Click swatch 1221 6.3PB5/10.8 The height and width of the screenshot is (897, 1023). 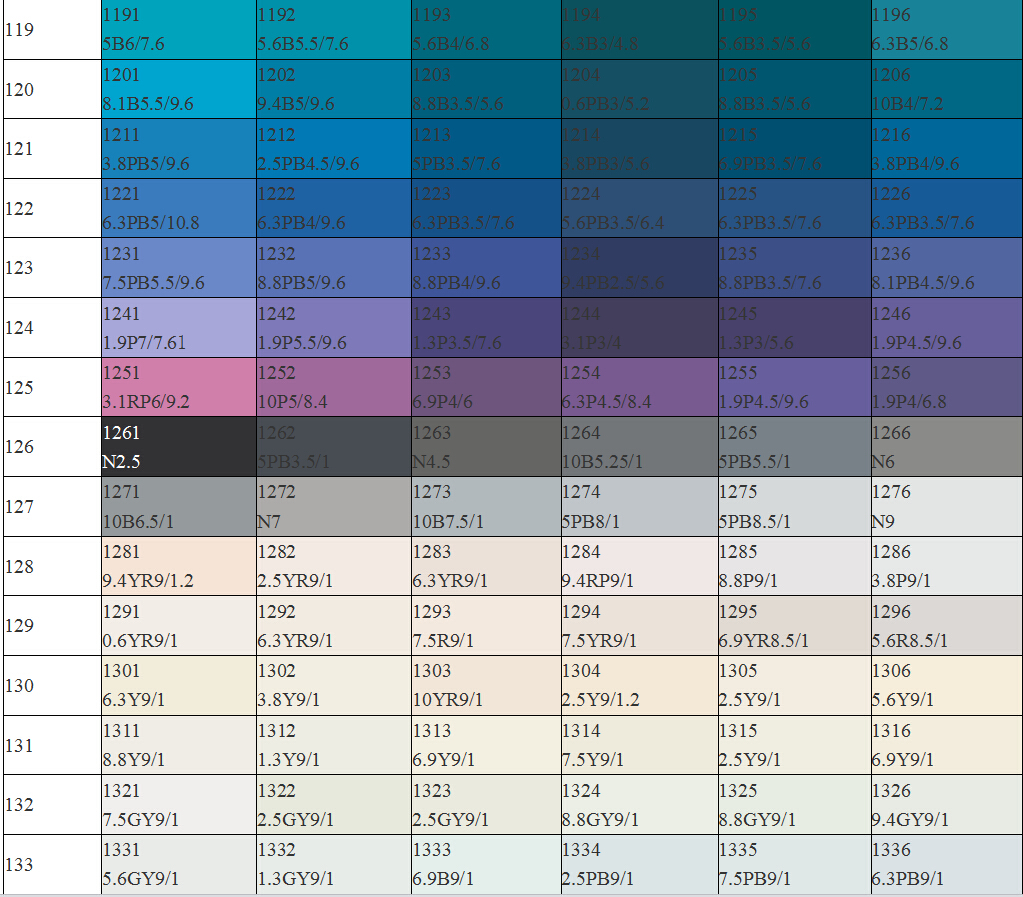pyautogui.click(x=179, y=209)
